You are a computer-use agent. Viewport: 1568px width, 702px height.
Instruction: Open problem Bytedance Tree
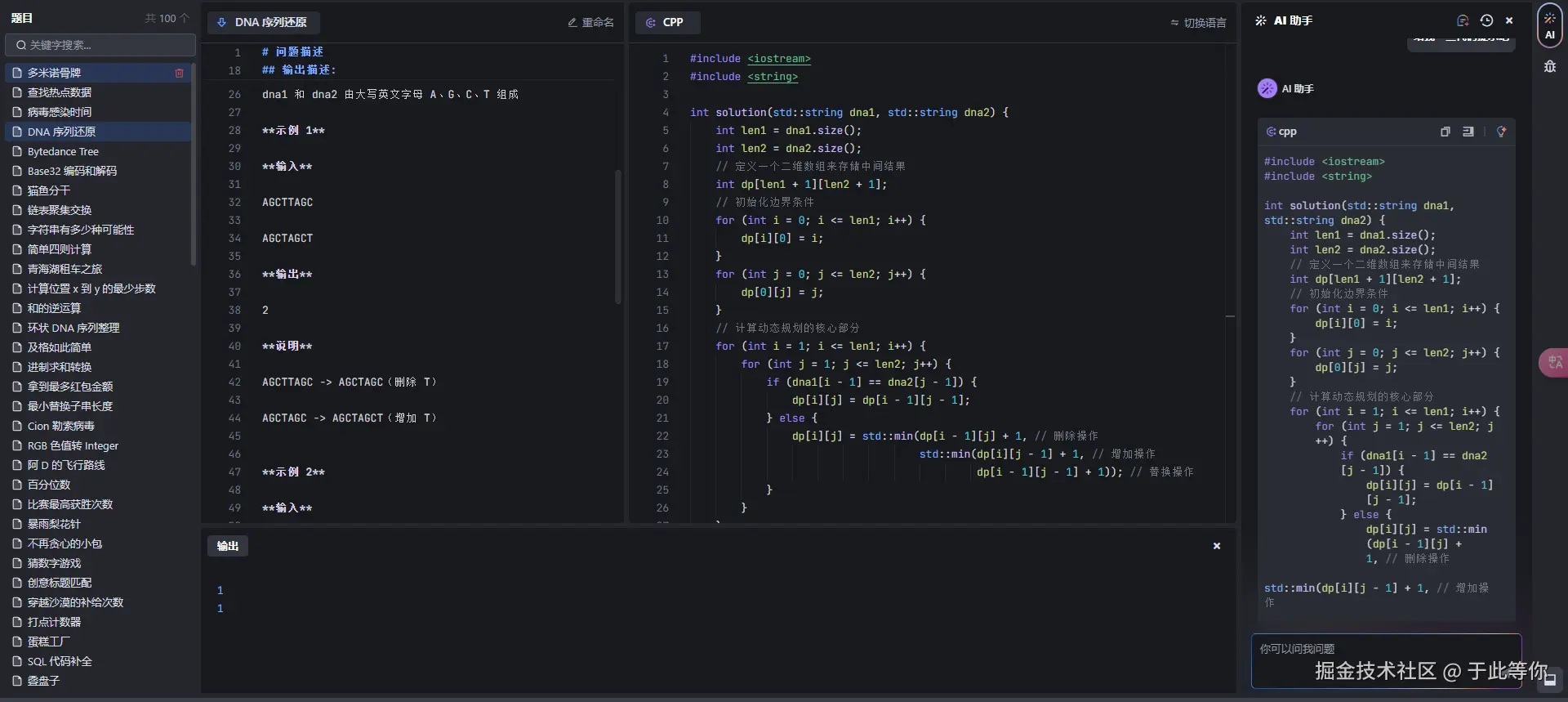(x=98, y=151)
